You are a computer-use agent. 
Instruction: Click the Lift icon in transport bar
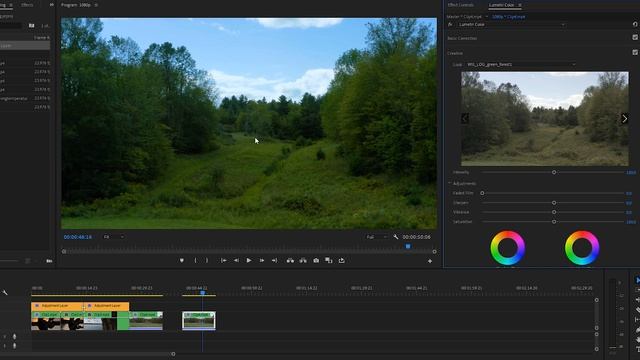click(x=290, y=260)
